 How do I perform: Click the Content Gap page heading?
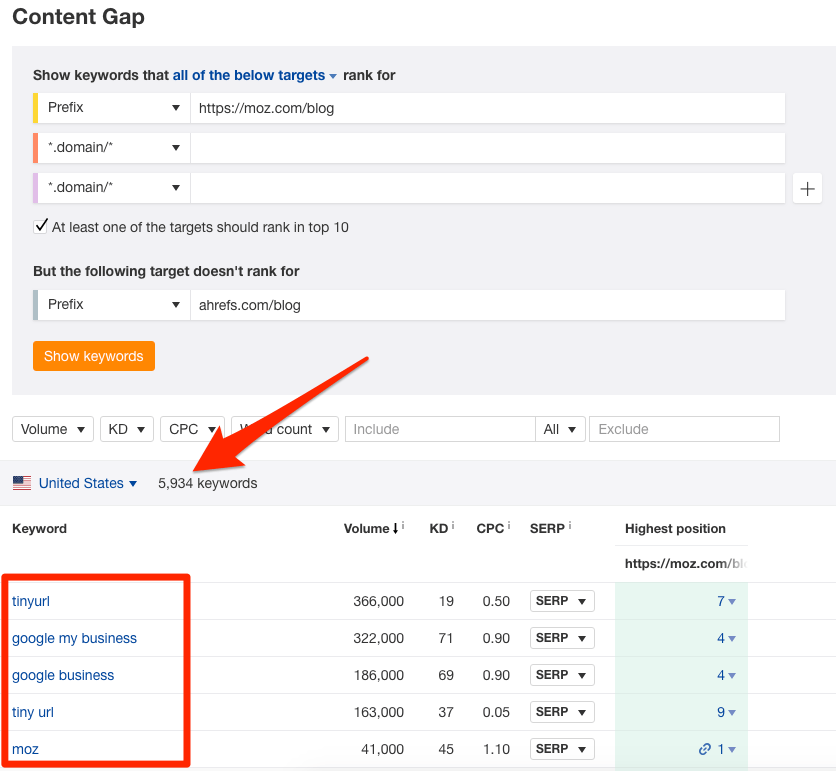78,17
